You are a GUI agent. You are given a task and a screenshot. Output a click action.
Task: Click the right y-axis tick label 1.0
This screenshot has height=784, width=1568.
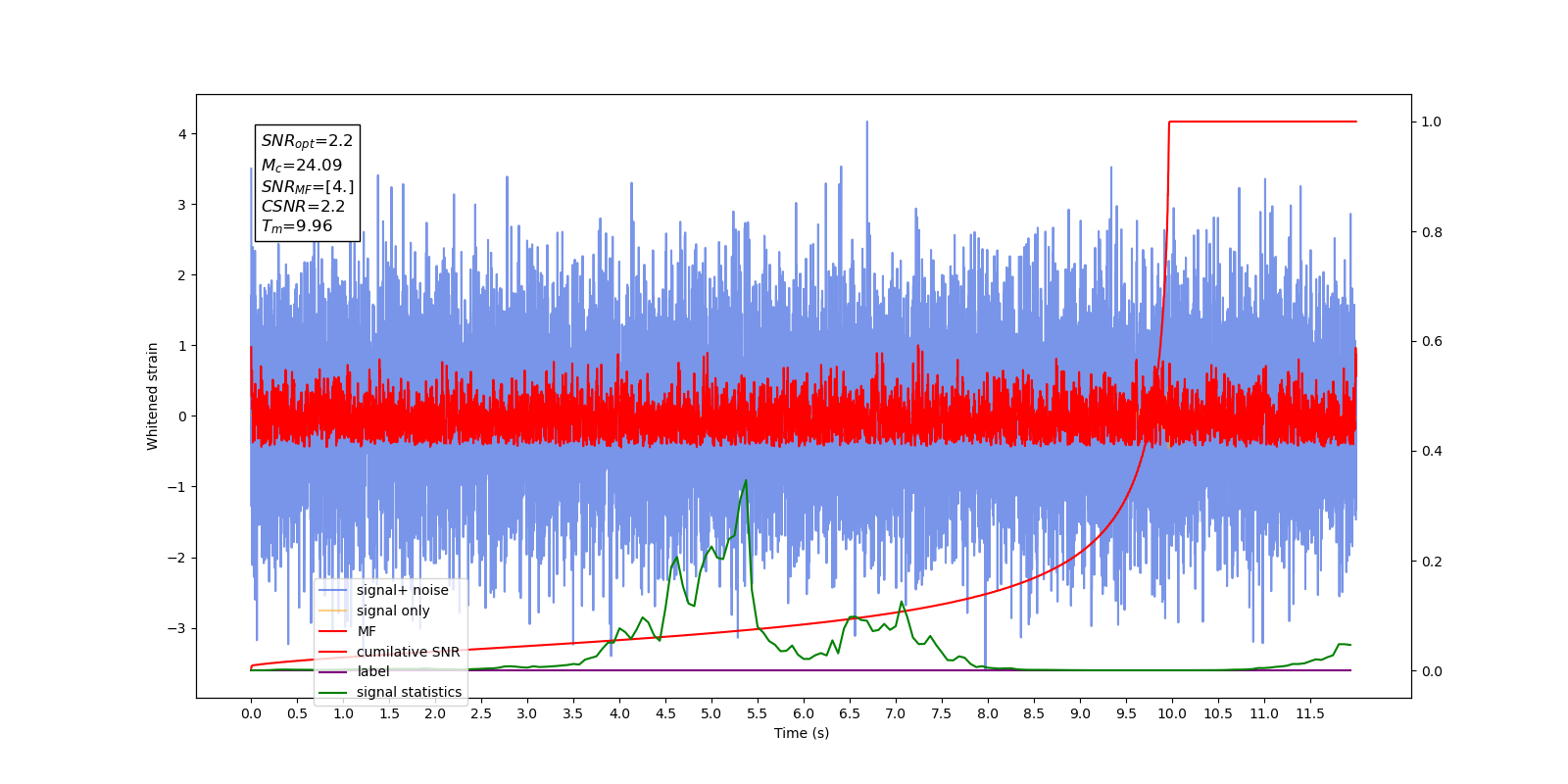pyautogui.click(x=1432, y=122)
